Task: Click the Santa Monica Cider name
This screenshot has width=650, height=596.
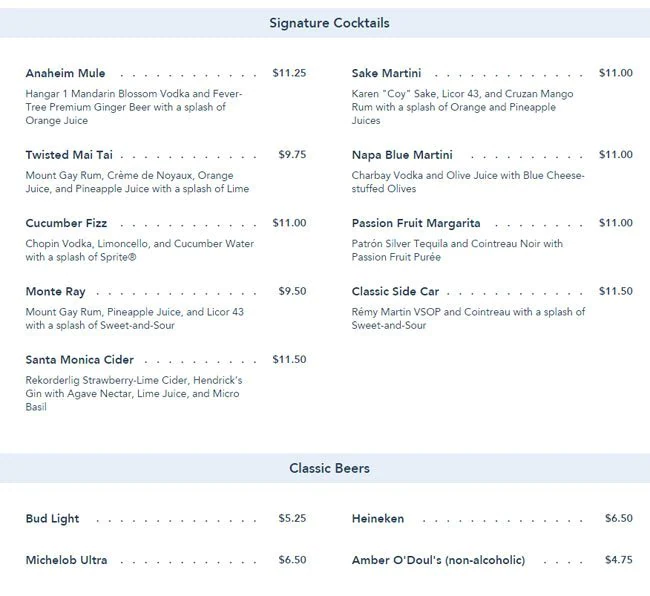Action: pos(79,360)
